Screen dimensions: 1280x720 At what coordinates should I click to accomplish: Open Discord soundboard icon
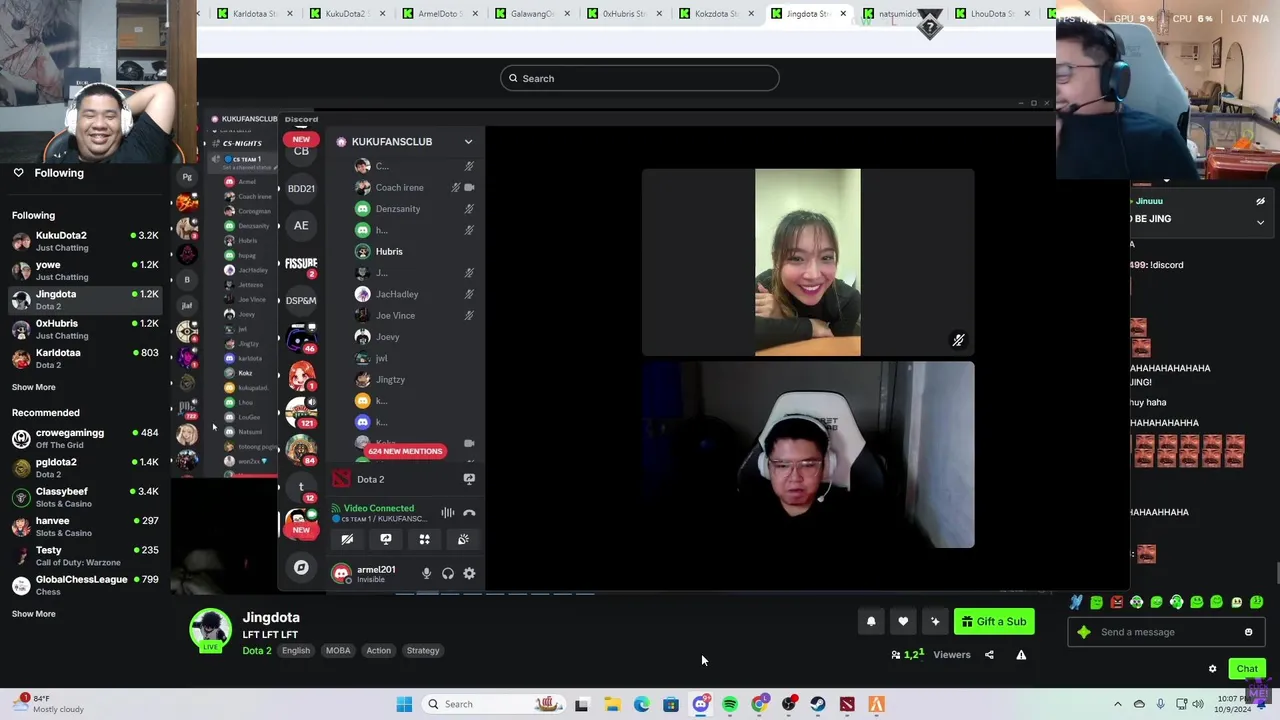coord(463,539)
